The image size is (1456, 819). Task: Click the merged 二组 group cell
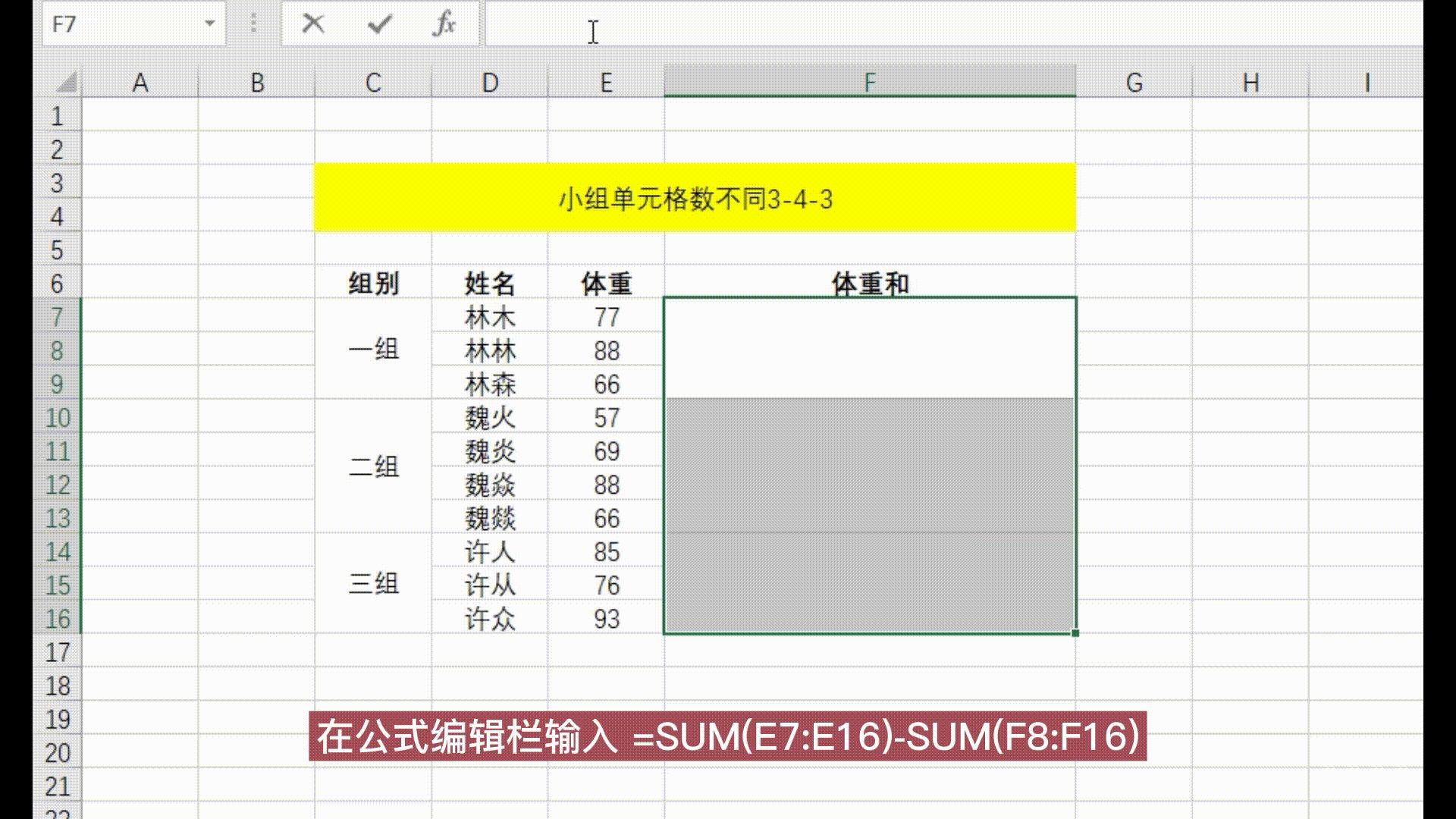click(x=372, y=468)
